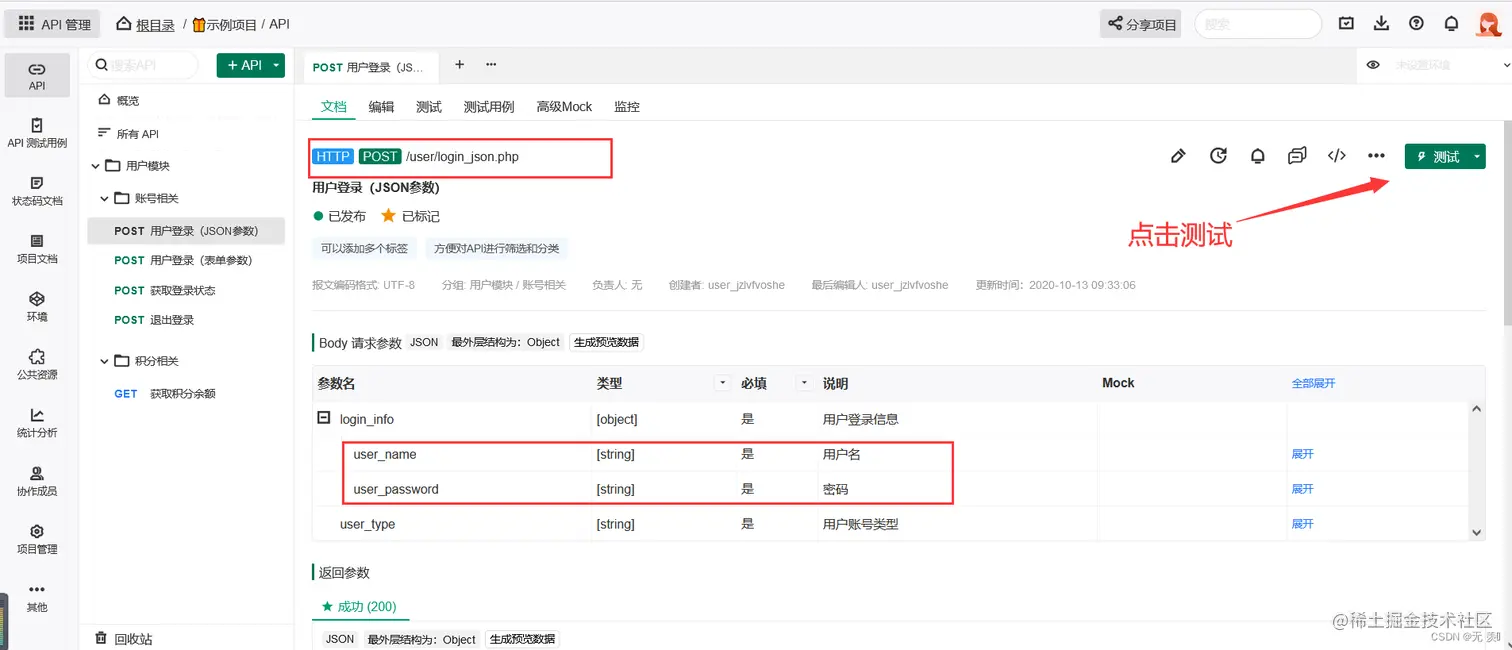Click the 生成预览数据 button
Viewport: 1512px width, 650px height.
[x=606, y=341]
